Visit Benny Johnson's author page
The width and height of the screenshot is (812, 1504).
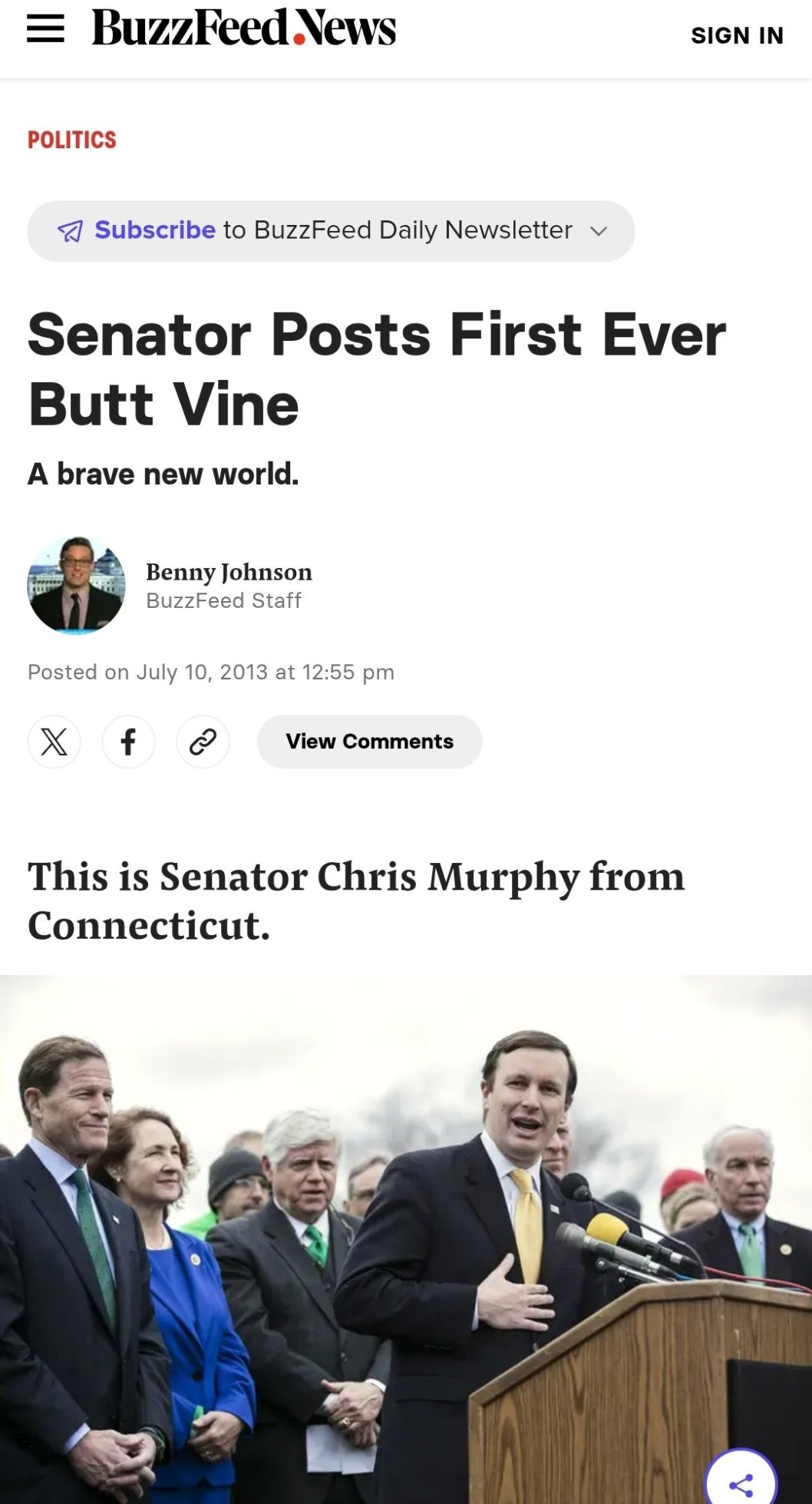(x=229, y=572)
